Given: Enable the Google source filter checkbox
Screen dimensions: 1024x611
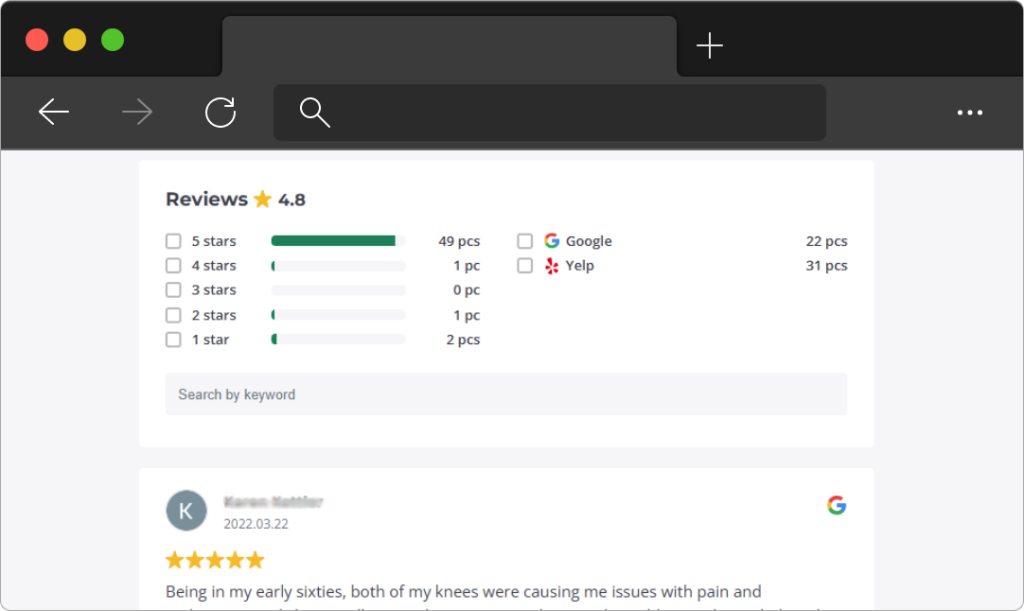Looking at the screenshot, I should tap(525, 241).
